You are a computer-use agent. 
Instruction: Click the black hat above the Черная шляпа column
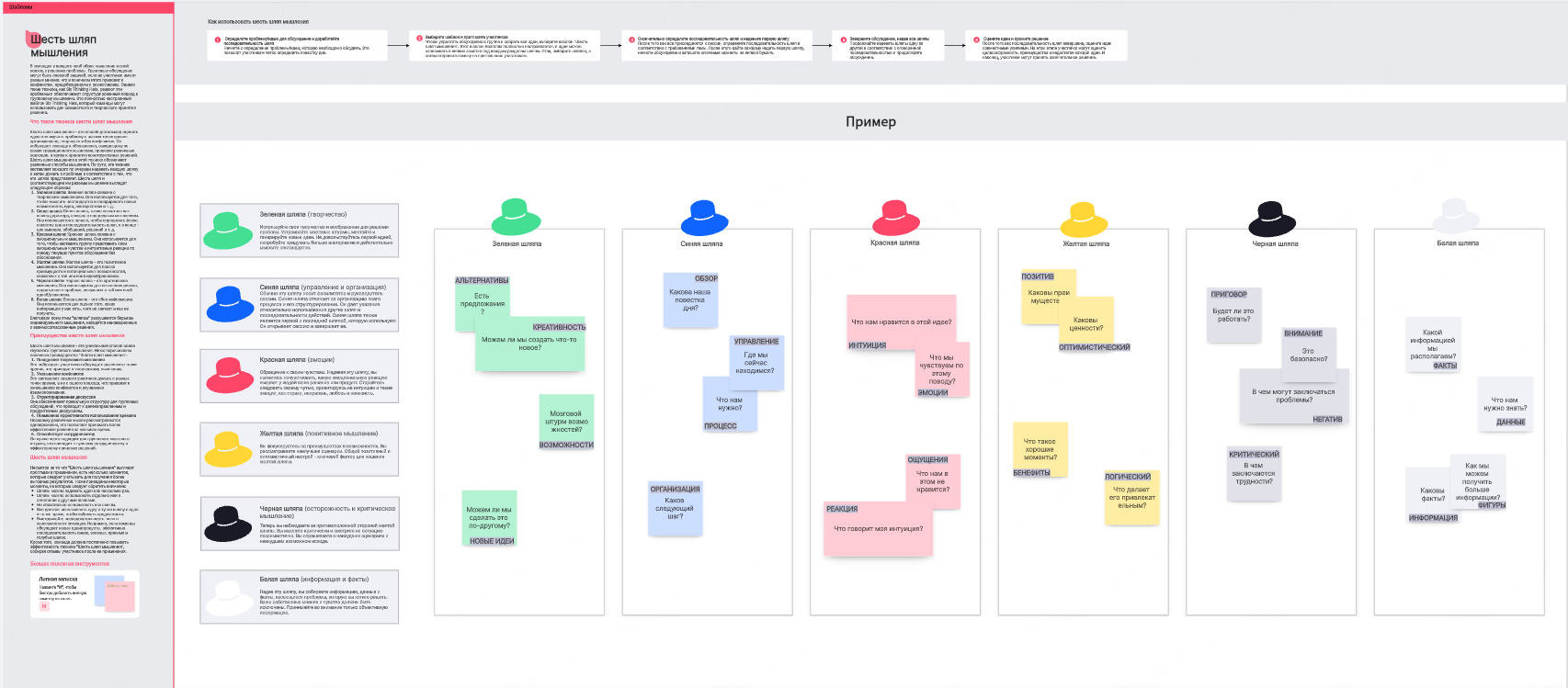[x=1272, y=219]
